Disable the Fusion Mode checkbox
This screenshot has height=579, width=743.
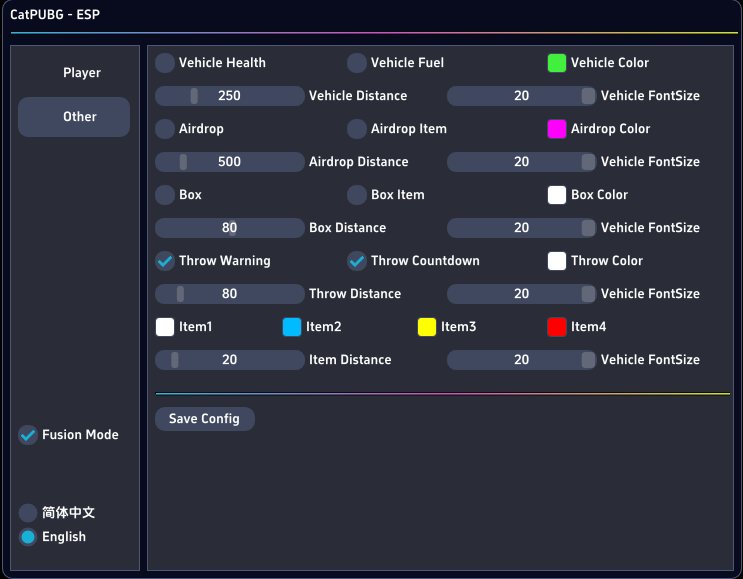[28, 434]
